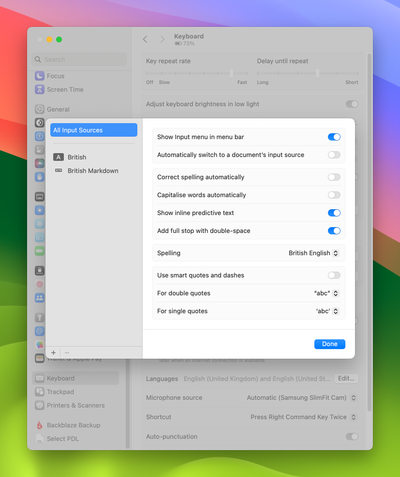Toggle the Auto-punctuation switch
Screen dimensions: 400x477
point(352,436)
